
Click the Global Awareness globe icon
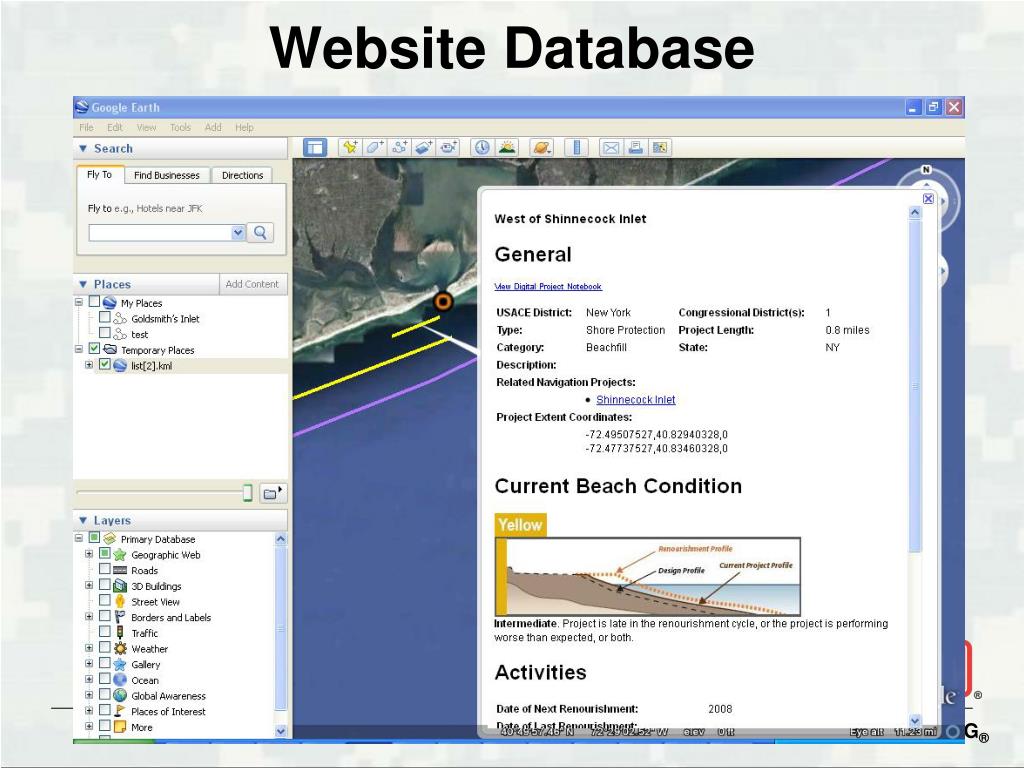120,696
